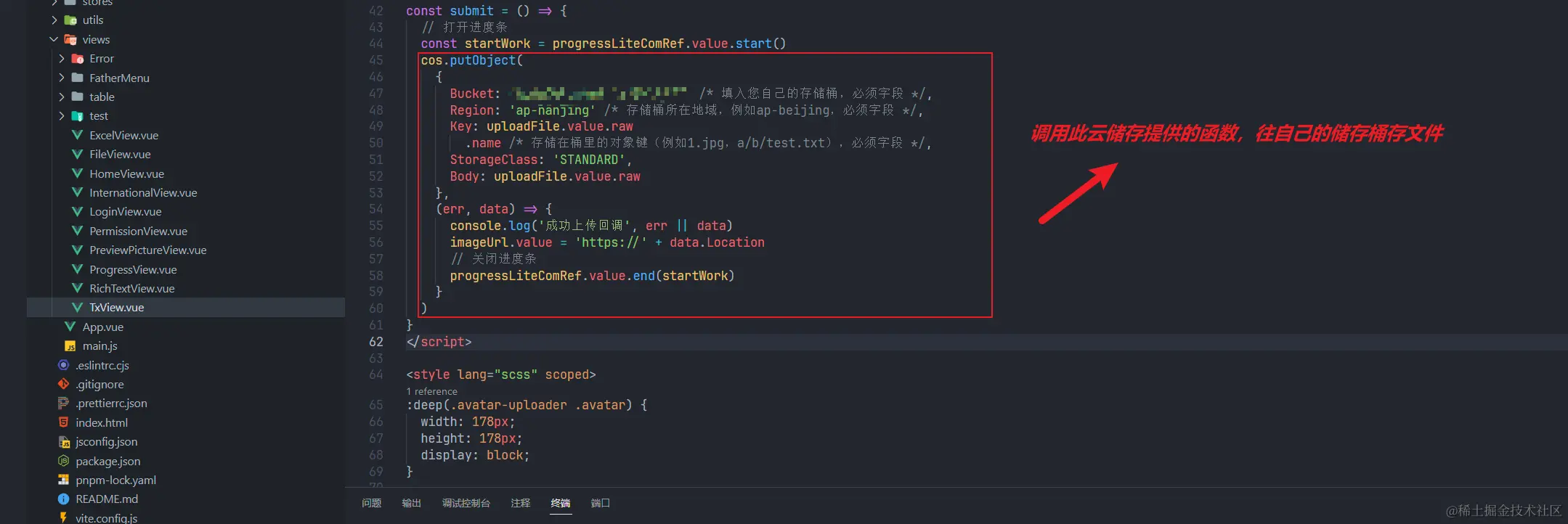Switch to the 问题 panel tab
1568x524 pixels.
[x=371, y=503]
